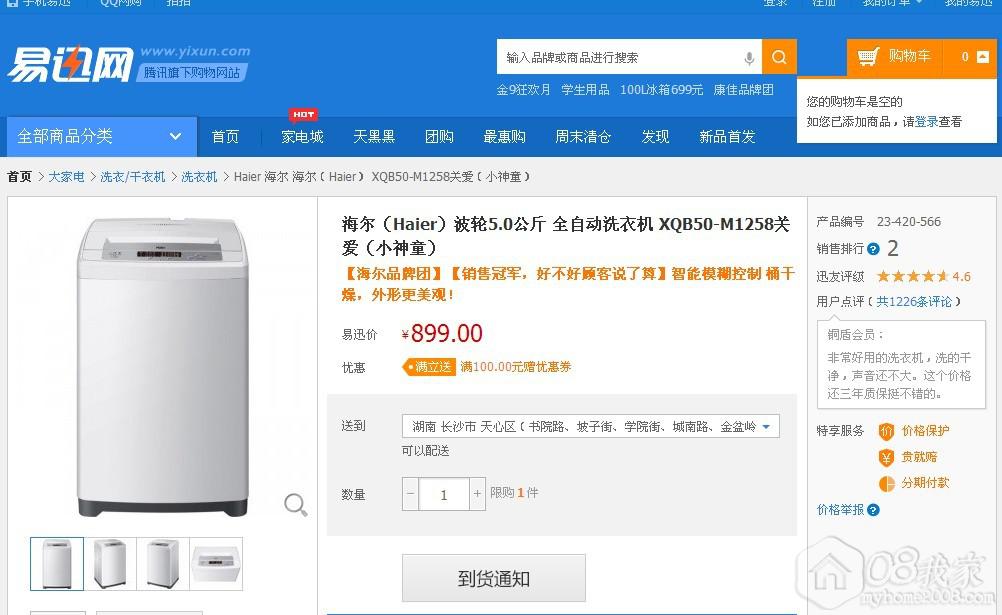
Task: Collapse the shopping cart count arrow
Action: tap(982, 57)
